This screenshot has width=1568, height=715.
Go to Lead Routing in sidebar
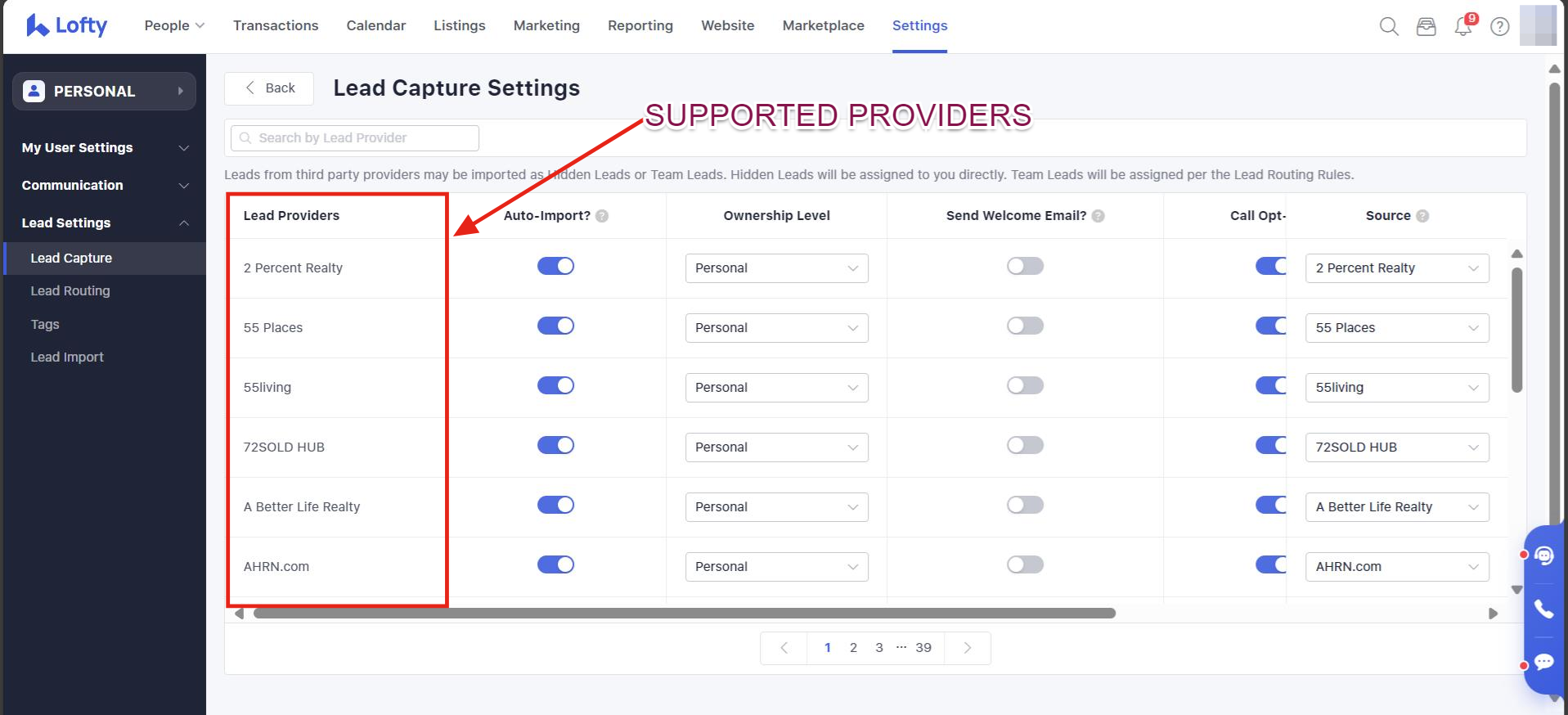[x=70, y=291]
